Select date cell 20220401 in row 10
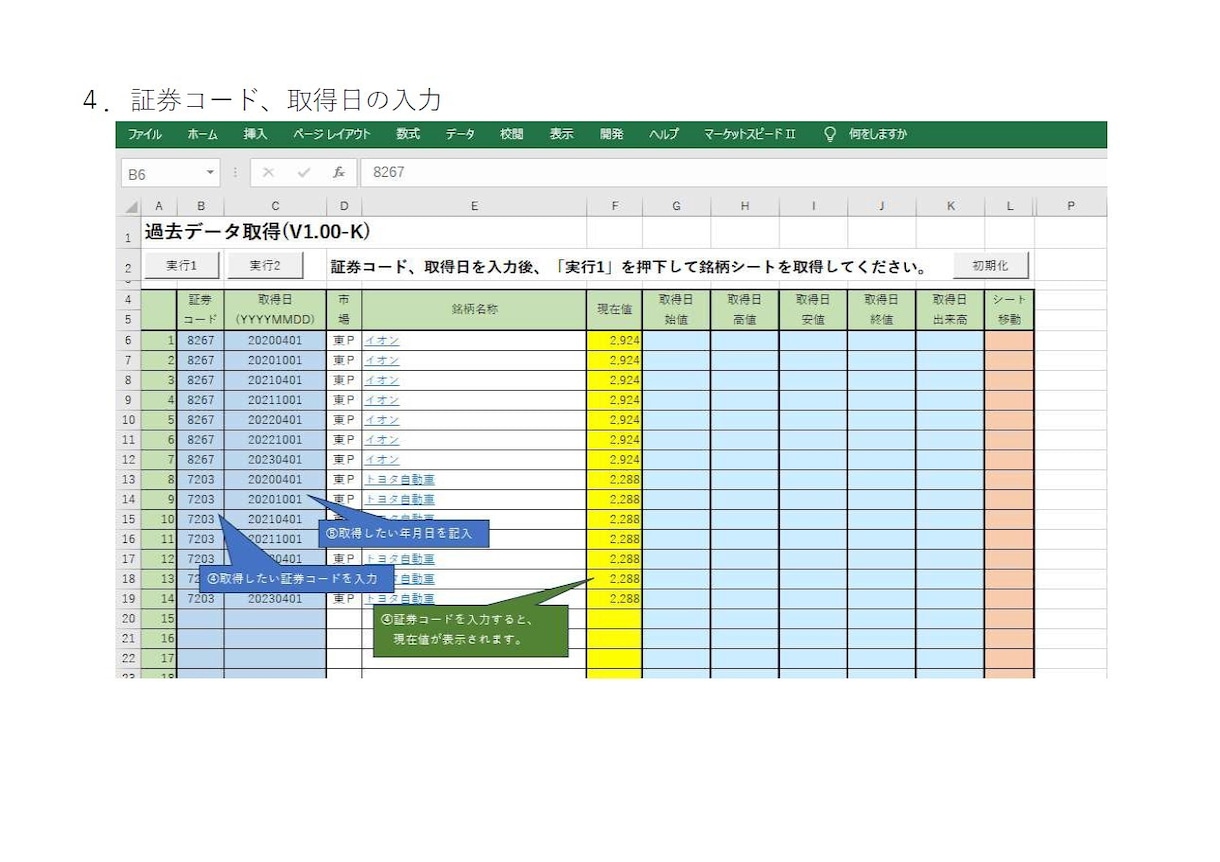1220x862 pixels. pyautogui.click(x=275, y=420)
